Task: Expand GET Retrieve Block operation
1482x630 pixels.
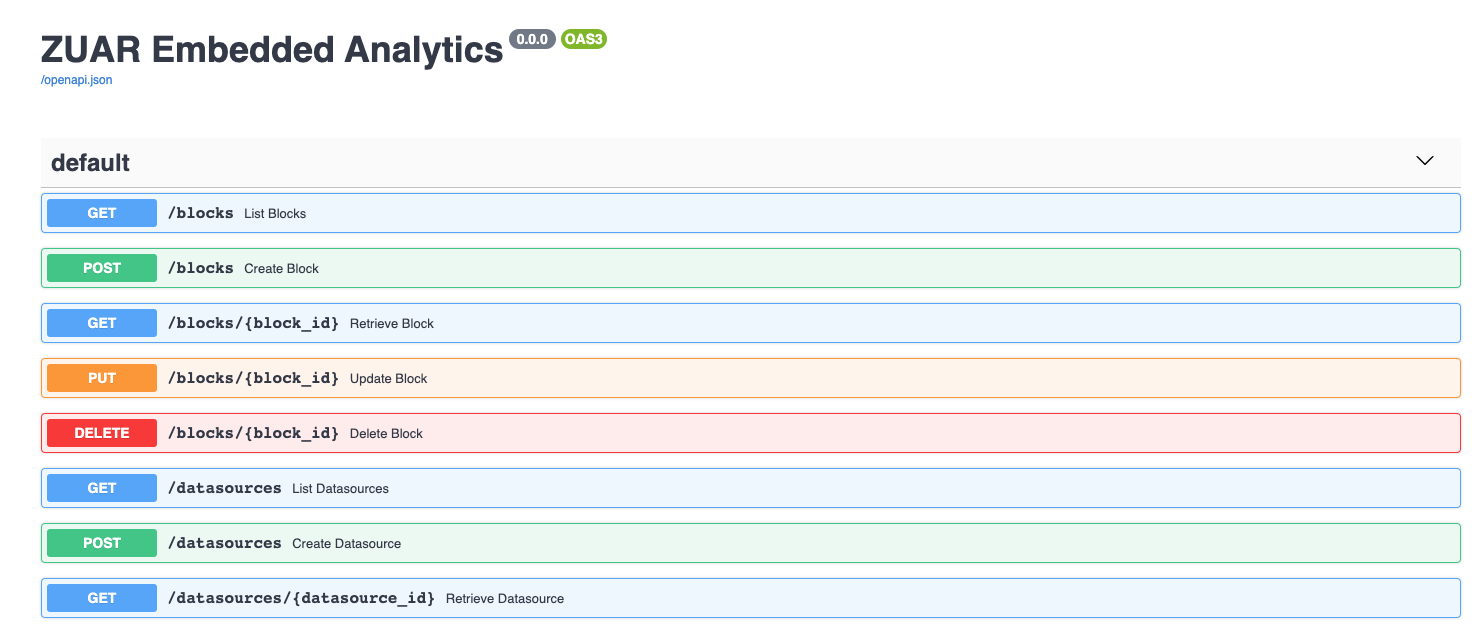Action: click(x=751, y=323)
